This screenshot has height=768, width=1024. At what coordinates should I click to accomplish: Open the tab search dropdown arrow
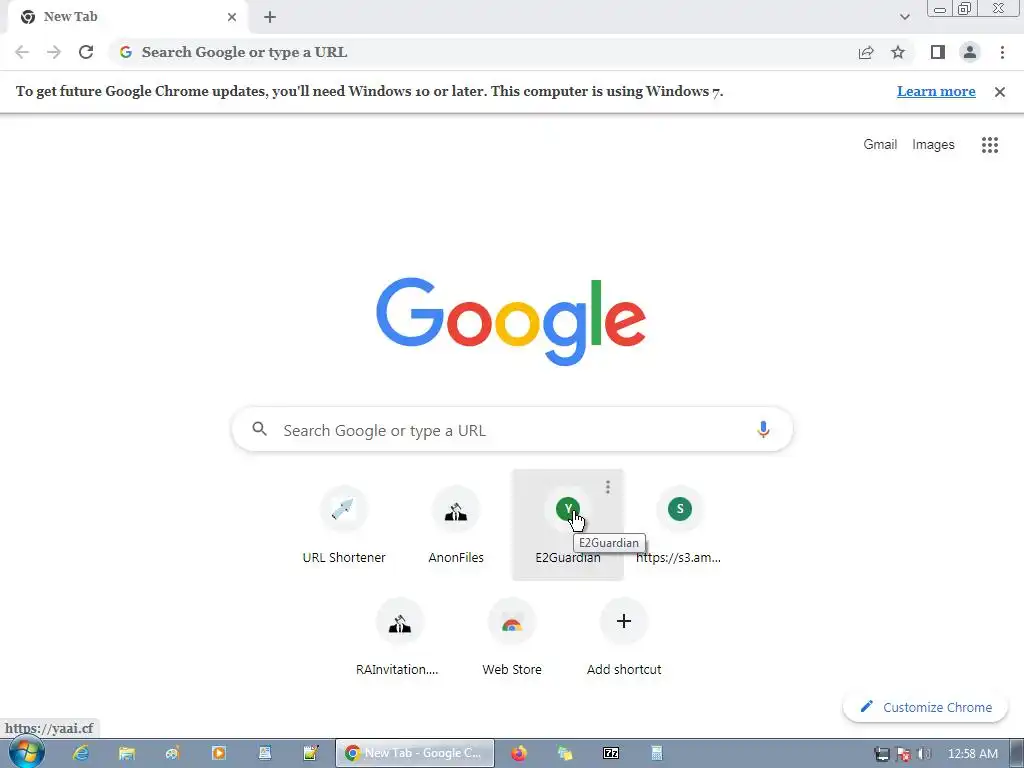[x=904, y=17]
